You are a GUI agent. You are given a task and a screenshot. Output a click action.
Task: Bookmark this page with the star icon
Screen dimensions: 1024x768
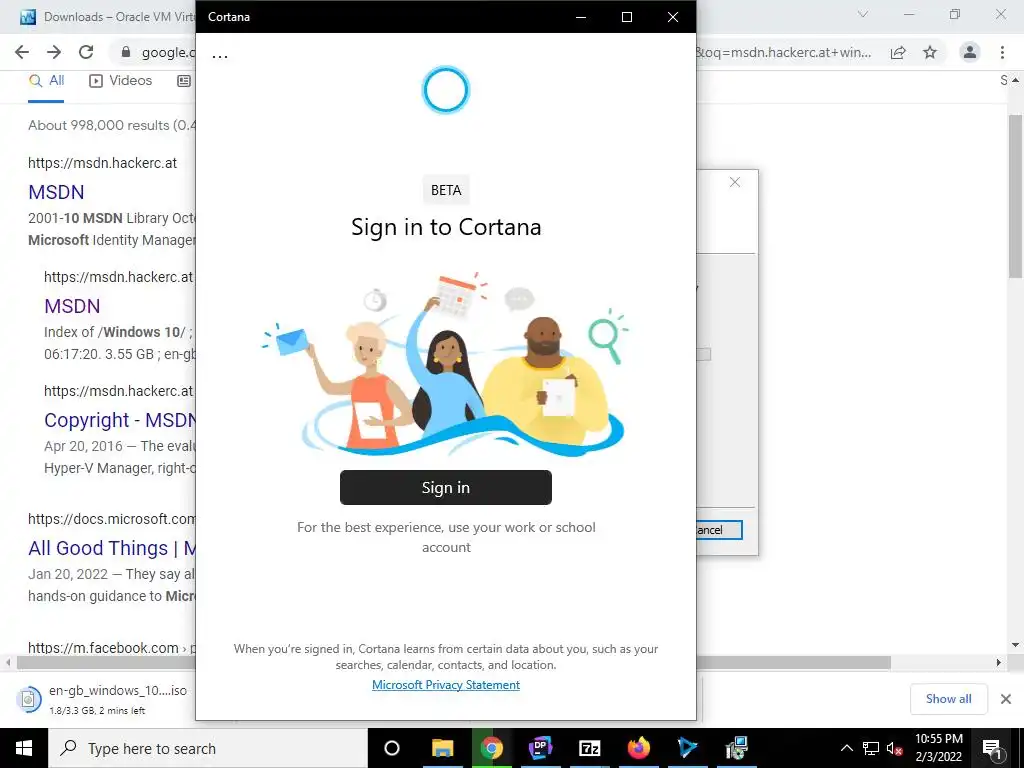930,52
